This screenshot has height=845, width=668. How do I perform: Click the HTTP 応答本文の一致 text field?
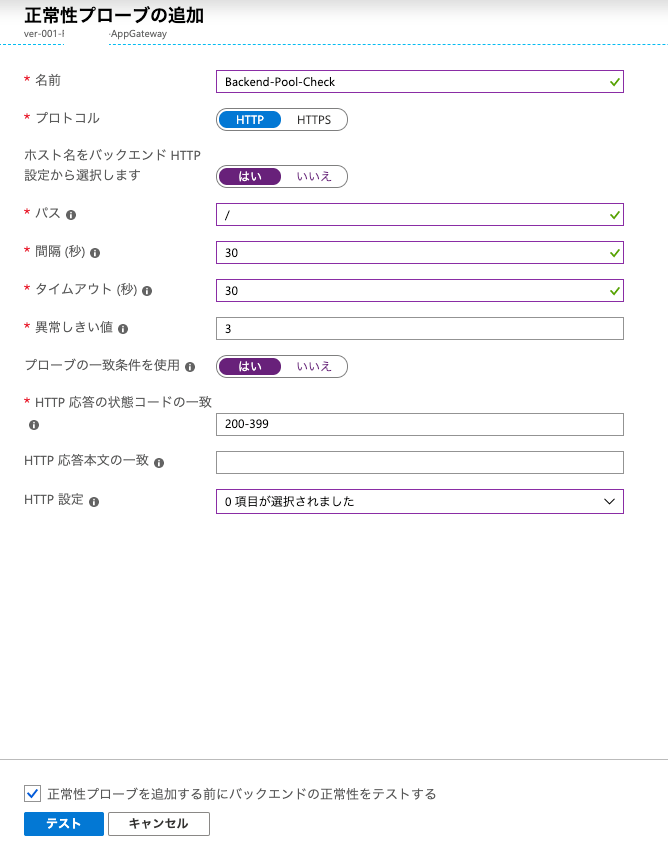pos(419,462)
